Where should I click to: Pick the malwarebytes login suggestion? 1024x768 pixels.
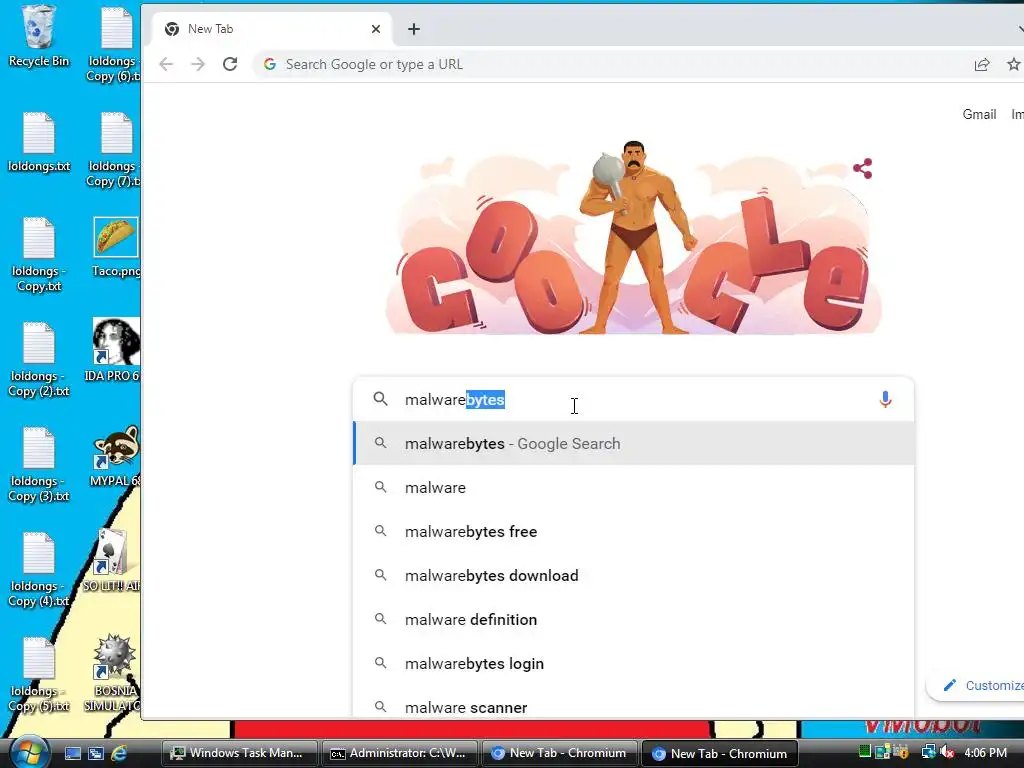pos(633,664)
